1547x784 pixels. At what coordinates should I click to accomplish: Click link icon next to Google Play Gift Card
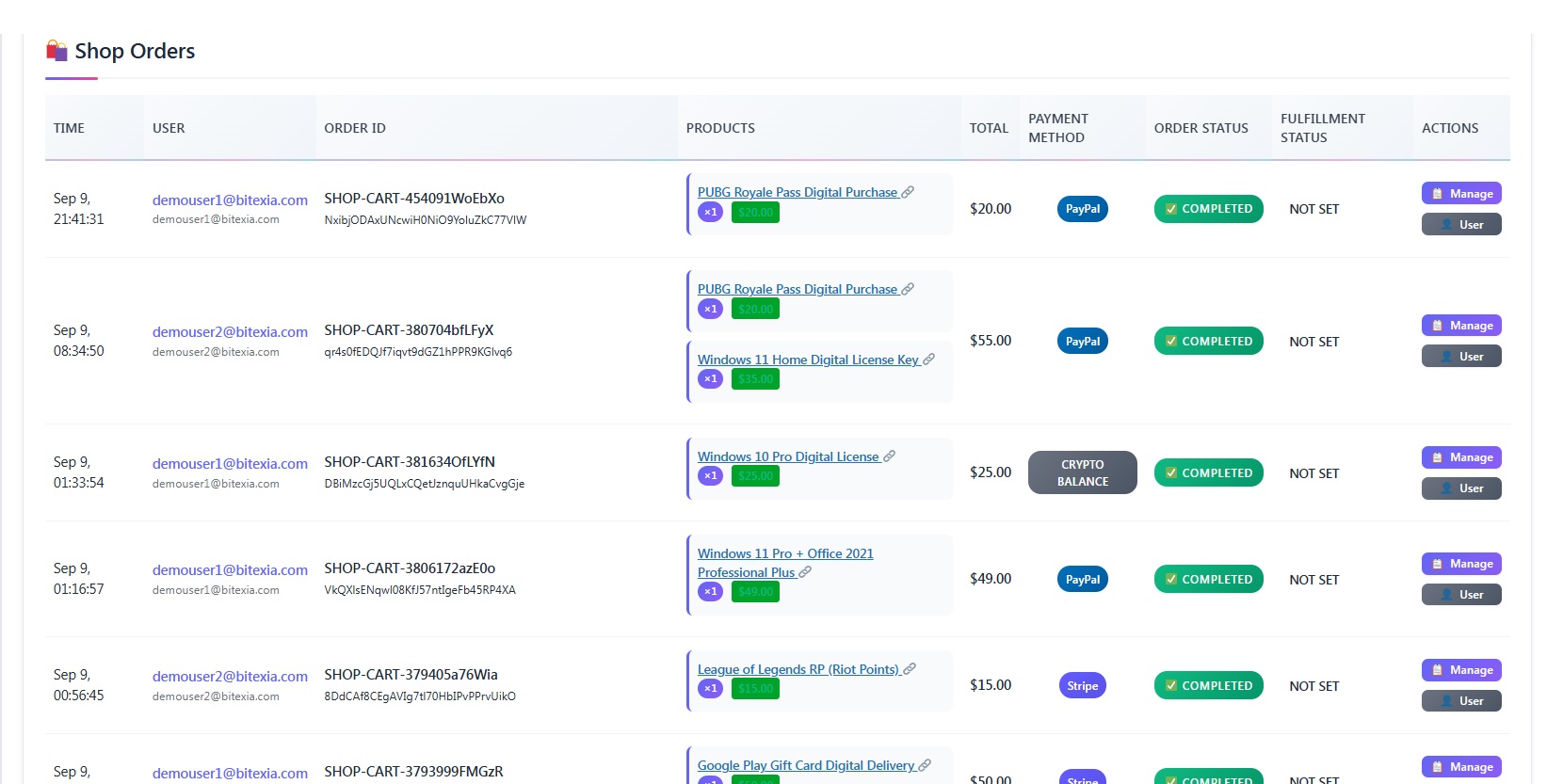point(925,765)
